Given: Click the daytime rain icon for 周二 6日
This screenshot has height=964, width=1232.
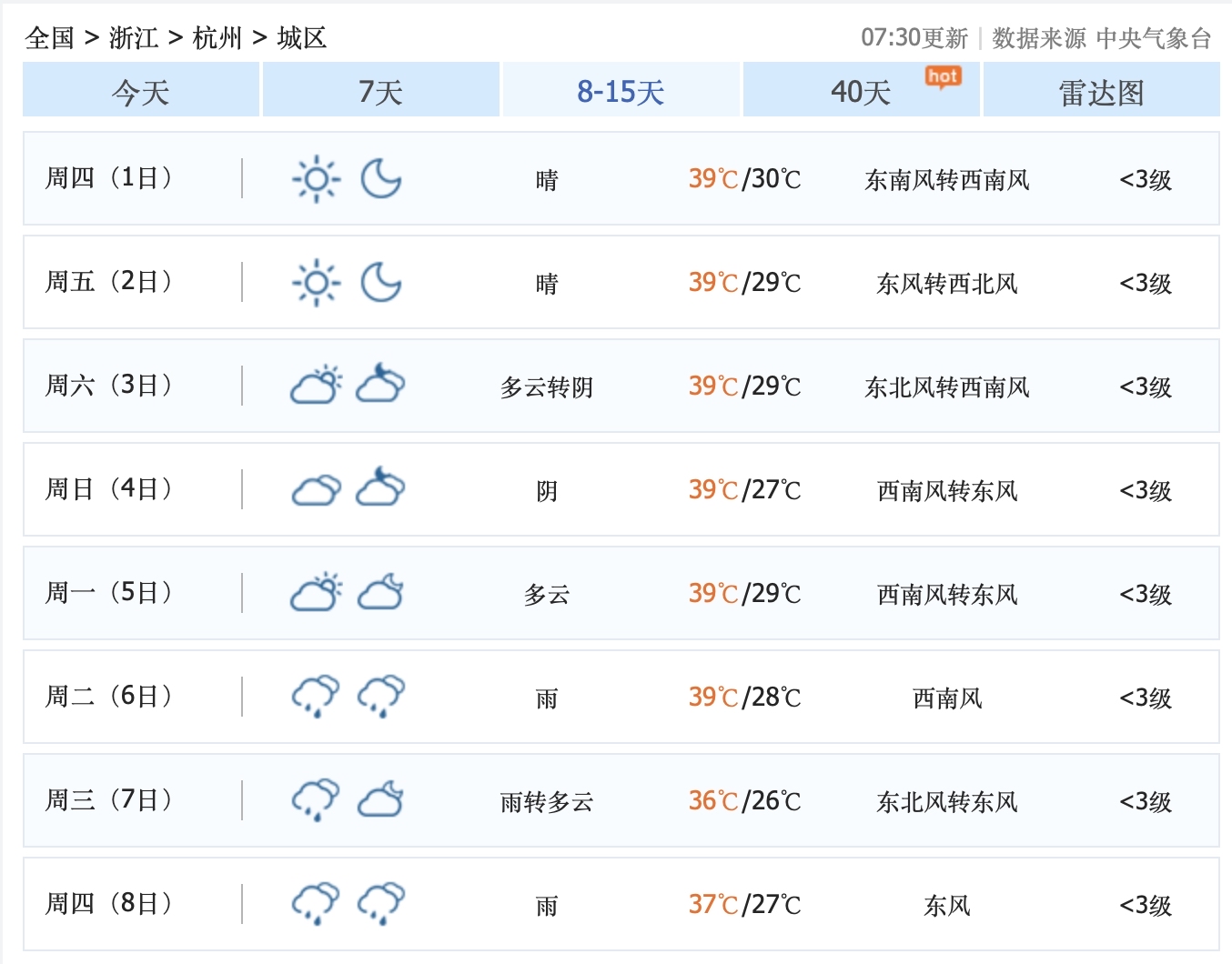Looking at the screenshot, I should [316, 697].
